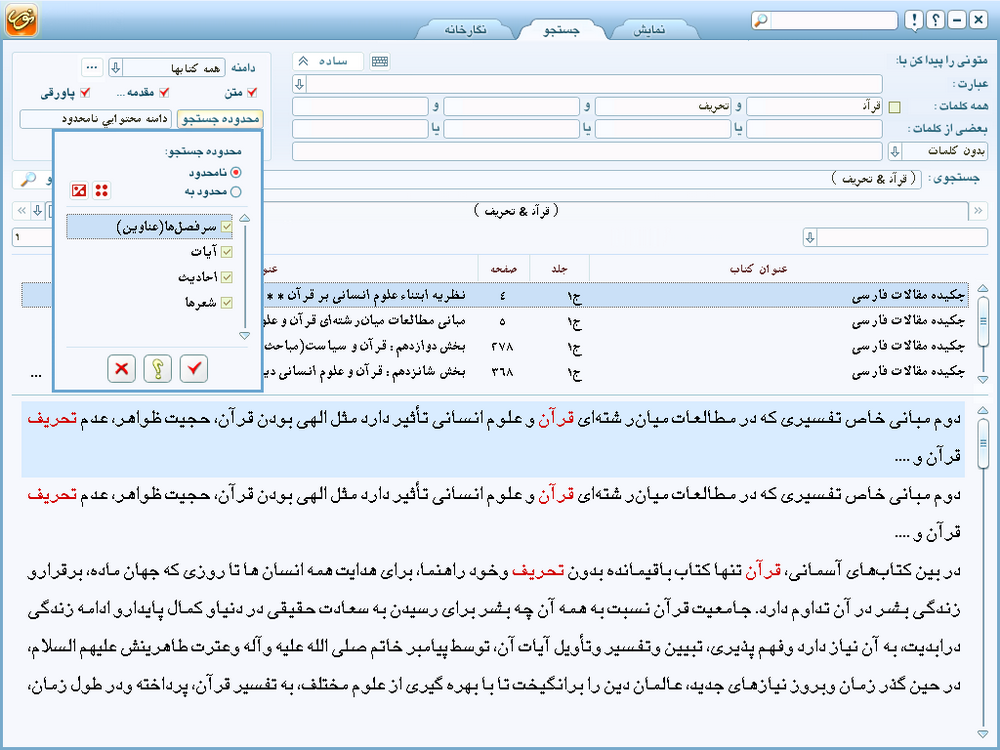The image size is (1000, 750).
Task: Cancel the search scope popup with red X
Action: [122, 369]
